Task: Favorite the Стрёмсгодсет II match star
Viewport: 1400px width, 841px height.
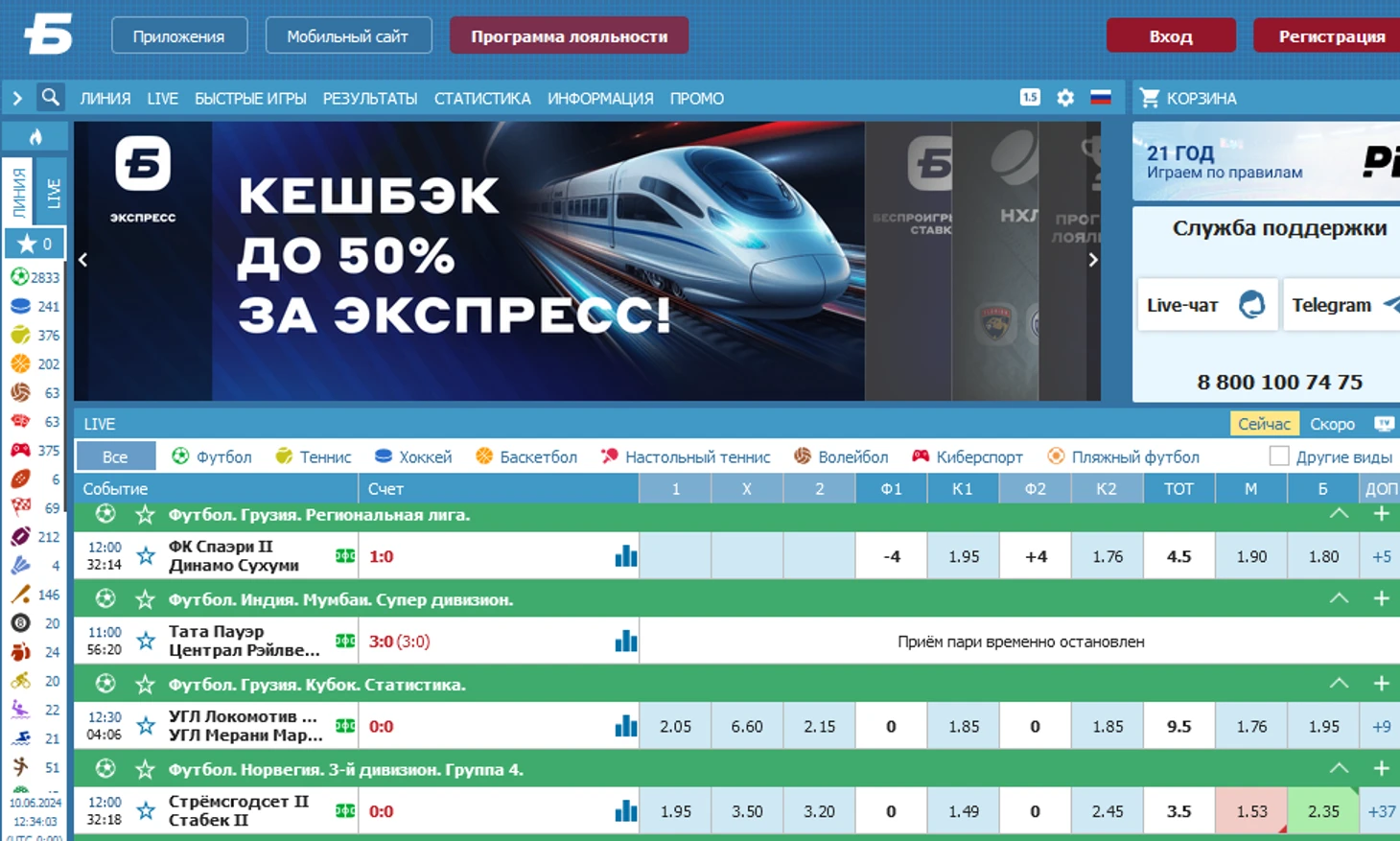Action: click(x=146, y=811)
